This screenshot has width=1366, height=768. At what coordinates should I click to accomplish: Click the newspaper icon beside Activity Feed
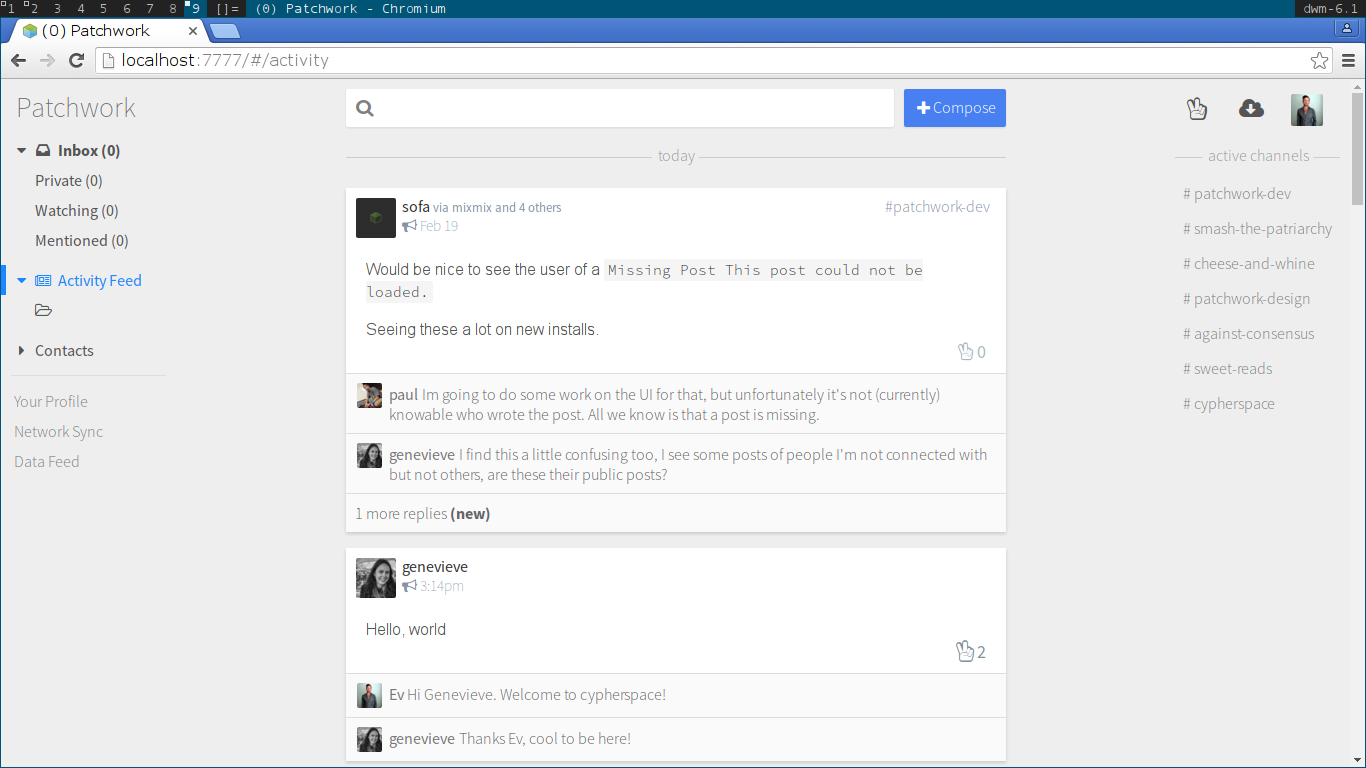[43, 281]
